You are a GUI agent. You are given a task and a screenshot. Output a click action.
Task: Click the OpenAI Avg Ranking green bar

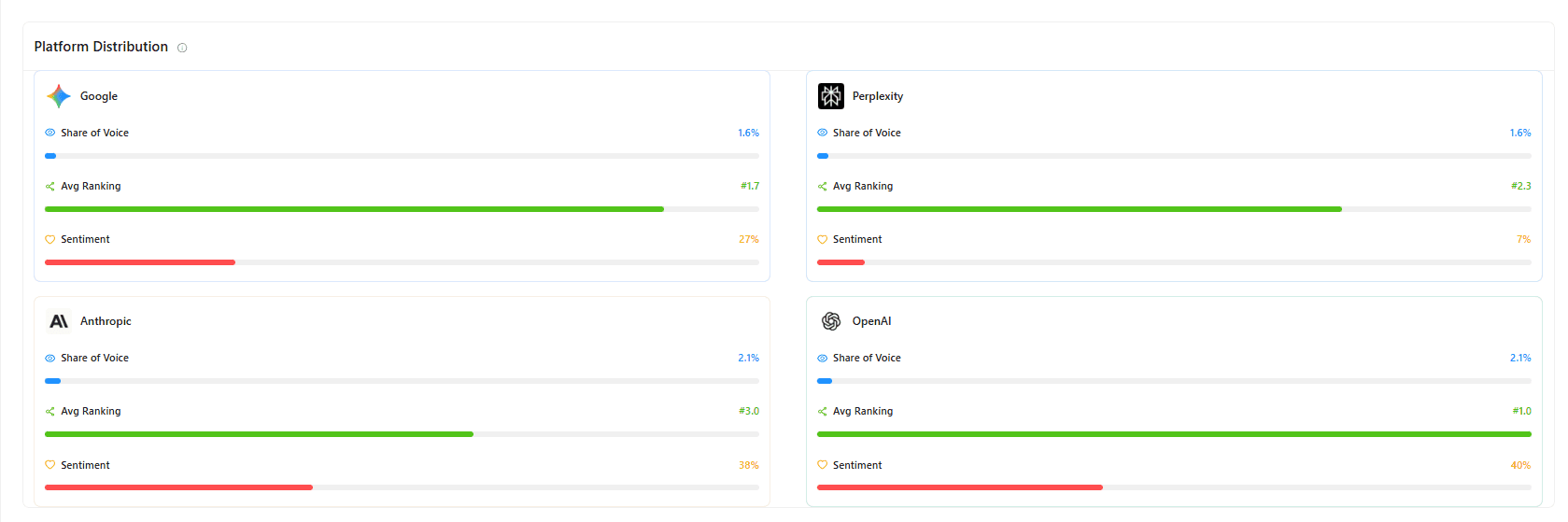point(1174,434)
